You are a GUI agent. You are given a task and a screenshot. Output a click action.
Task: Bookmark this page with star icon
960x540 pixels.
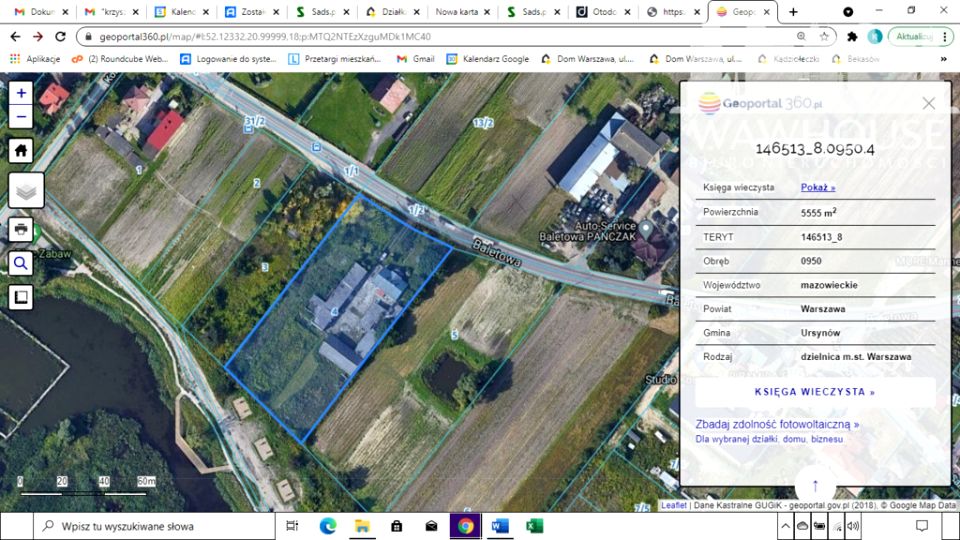pos(824,37)
